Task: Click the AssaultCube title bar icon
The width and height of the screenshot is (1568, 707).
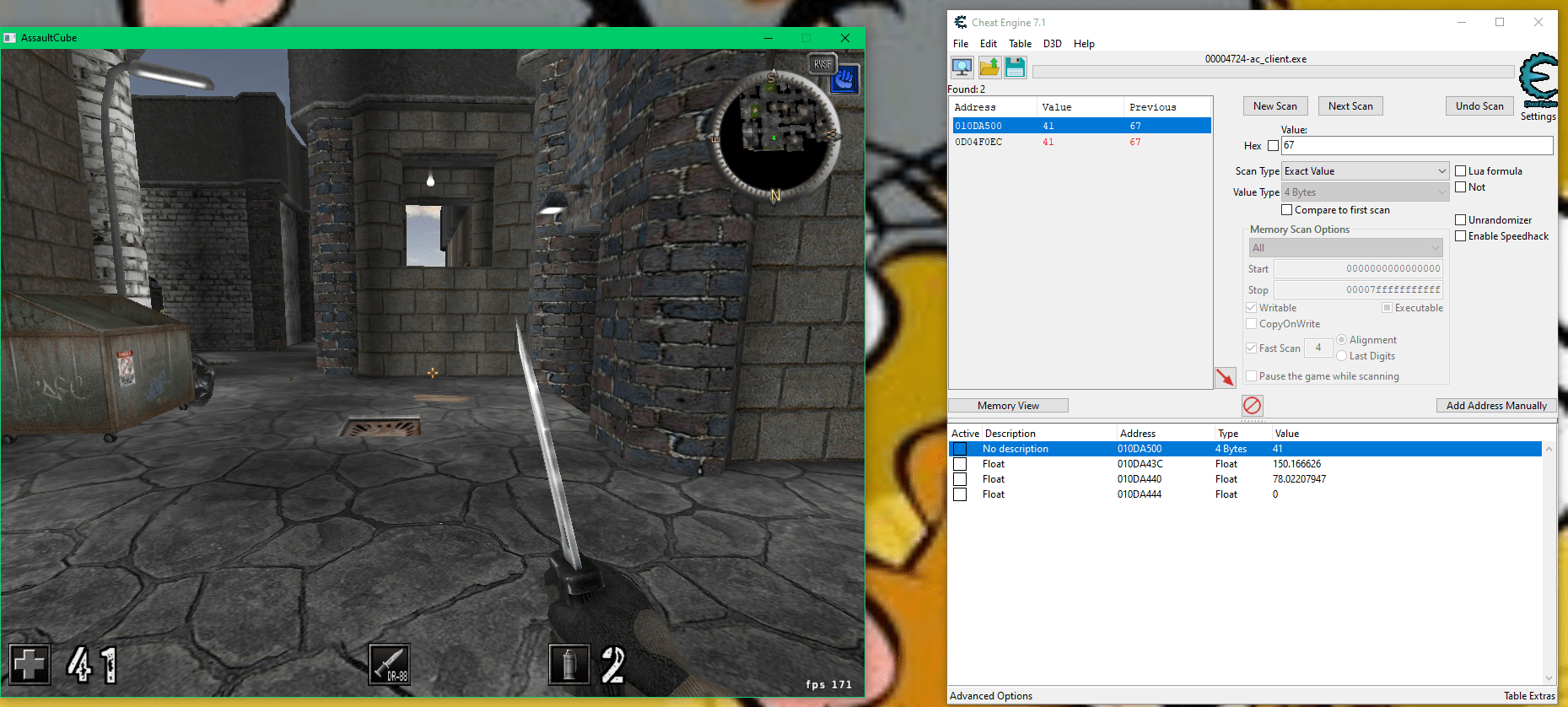Action: 10,38
